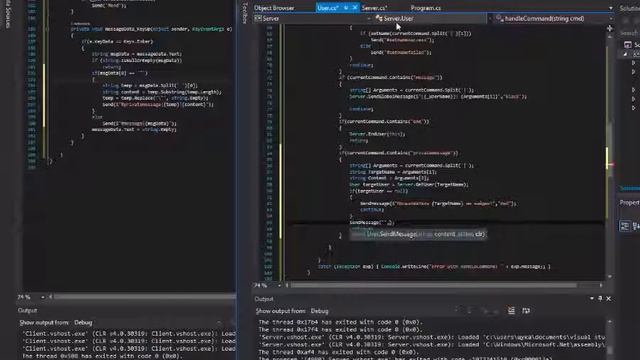This screenshot has width=640, height=360.
Task: Click the right Output panel title
Action: point(264,299)
